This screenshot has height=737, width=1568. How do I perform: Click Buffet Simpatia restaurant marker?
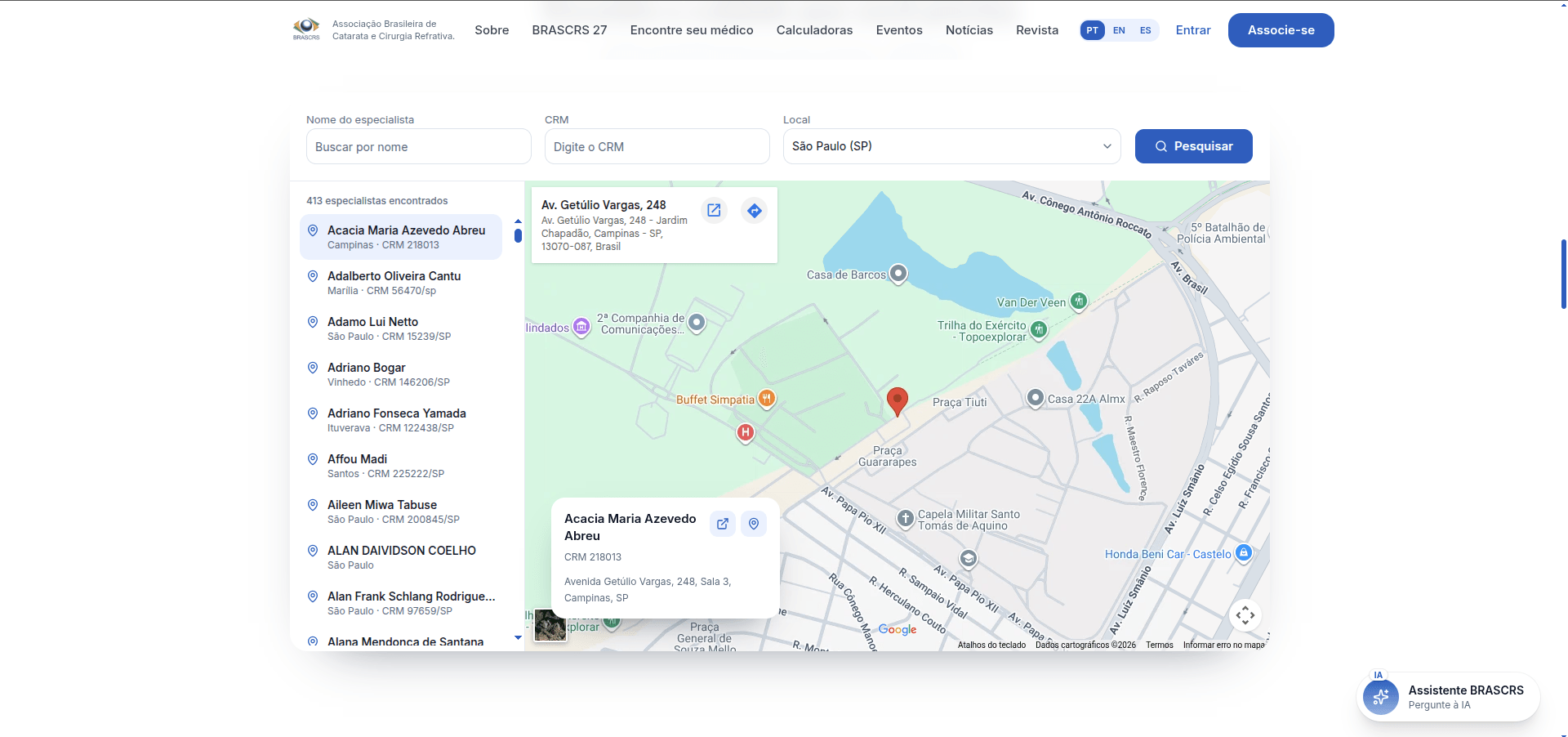(766, 399)
